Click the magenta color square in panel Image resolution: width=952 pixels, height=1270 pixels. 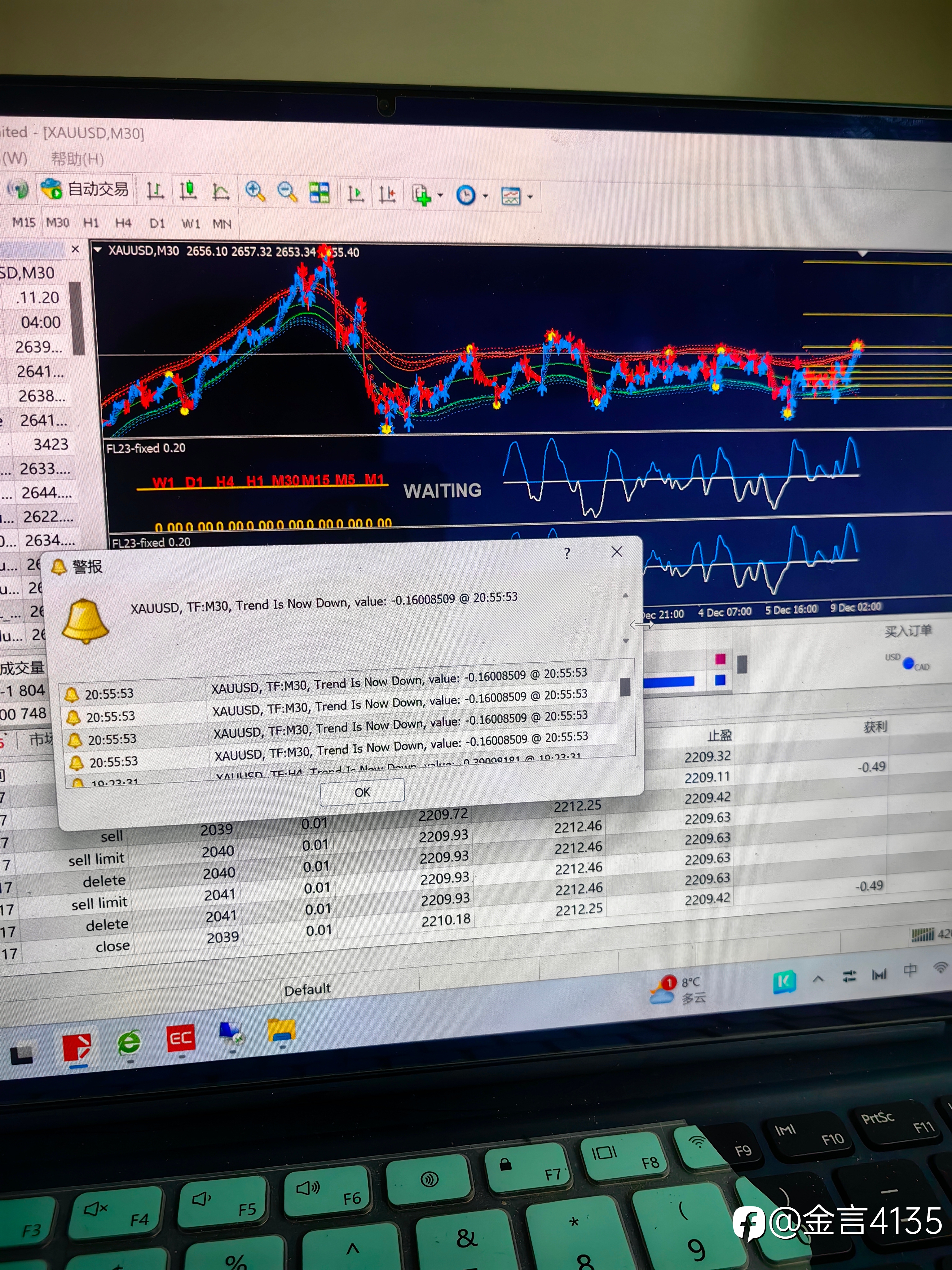point(720,659)
